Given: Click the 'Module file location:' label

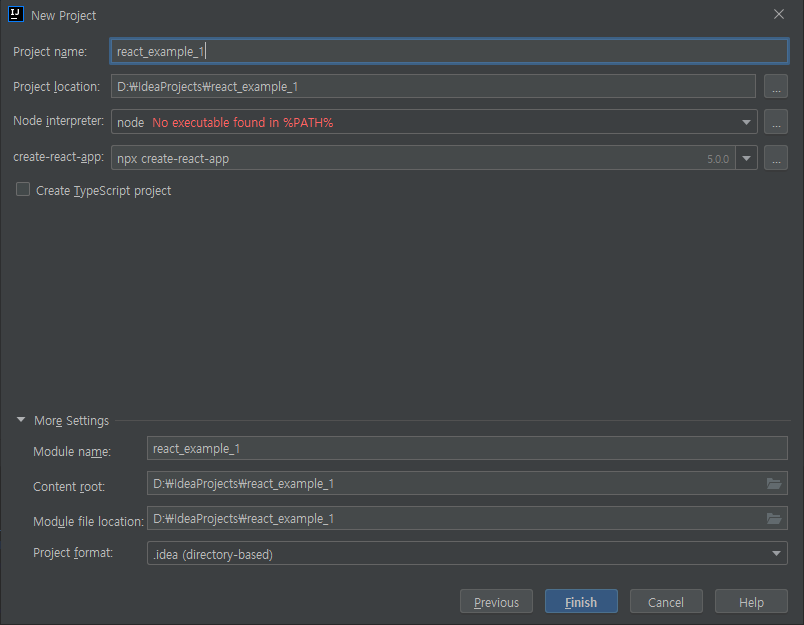Looking at the screenshot, I should click(x=88, y=521).
